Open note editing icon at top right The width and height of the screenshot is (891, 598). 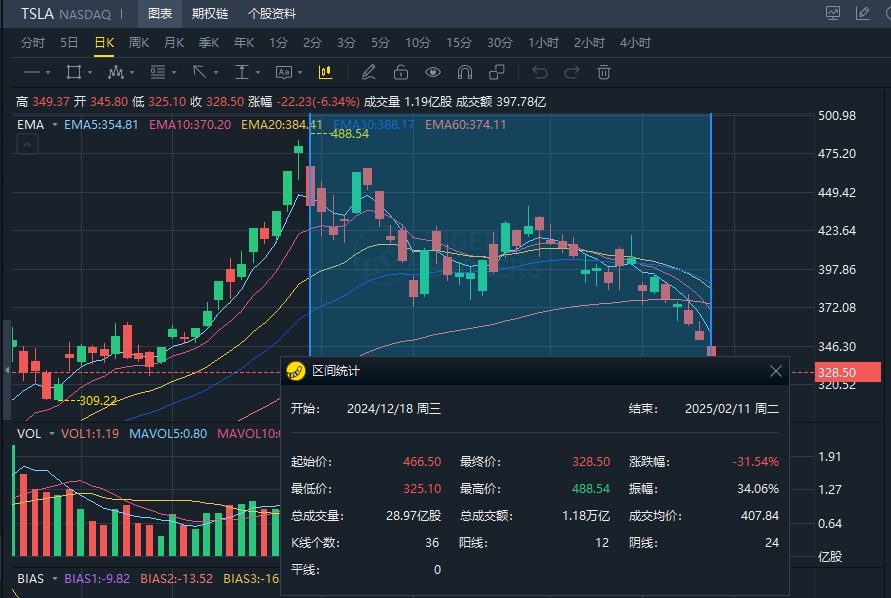[863, 13]
